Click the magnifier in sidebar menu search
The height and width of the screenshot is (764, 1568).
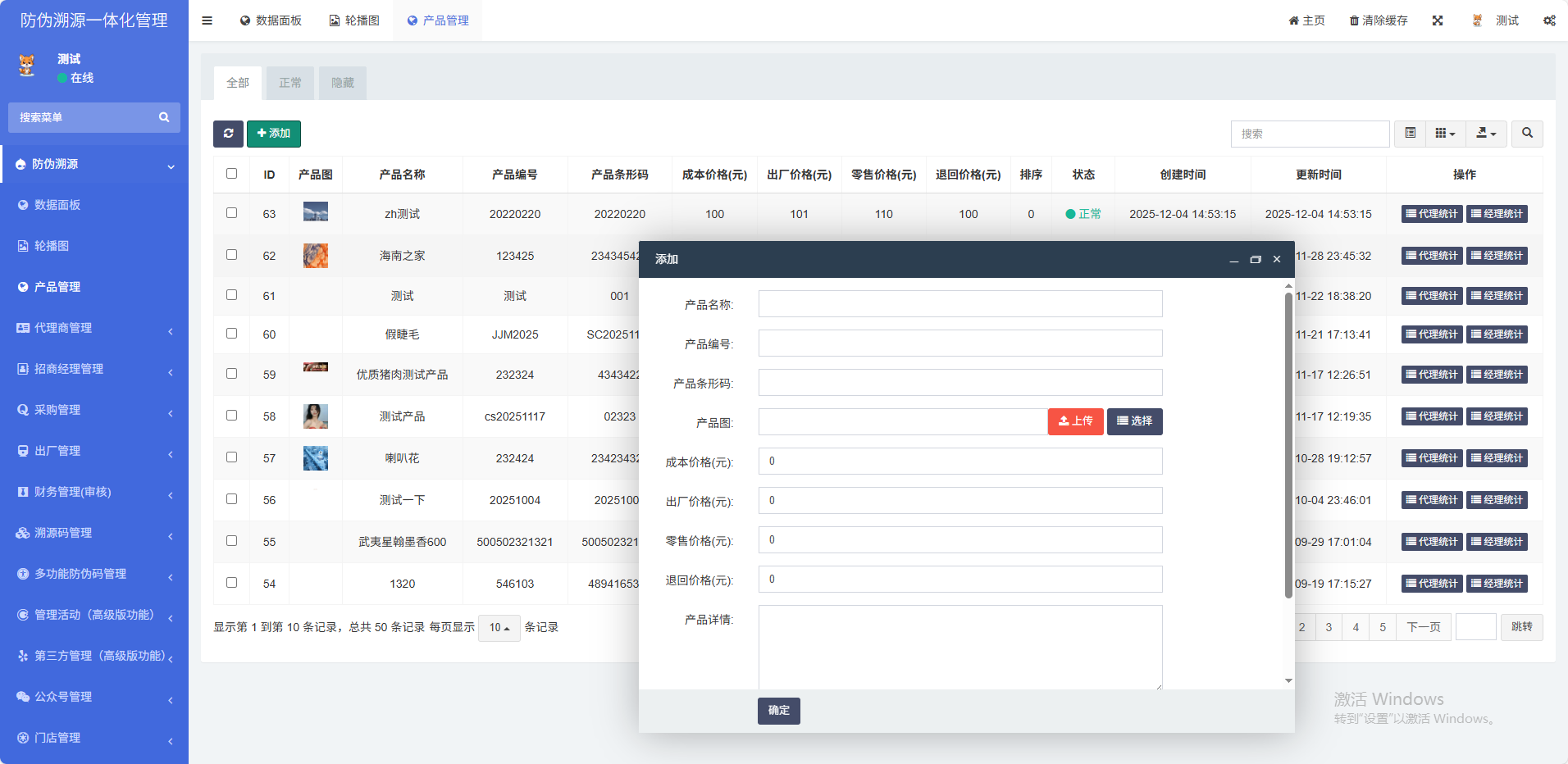pos(164,117)
